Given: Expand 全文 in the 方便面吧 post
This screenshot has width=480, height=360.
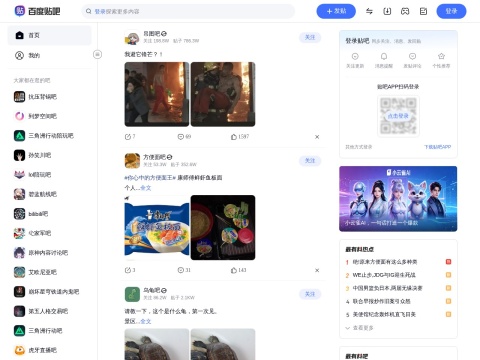Looking at the screenshot, I should pos(146,188).
